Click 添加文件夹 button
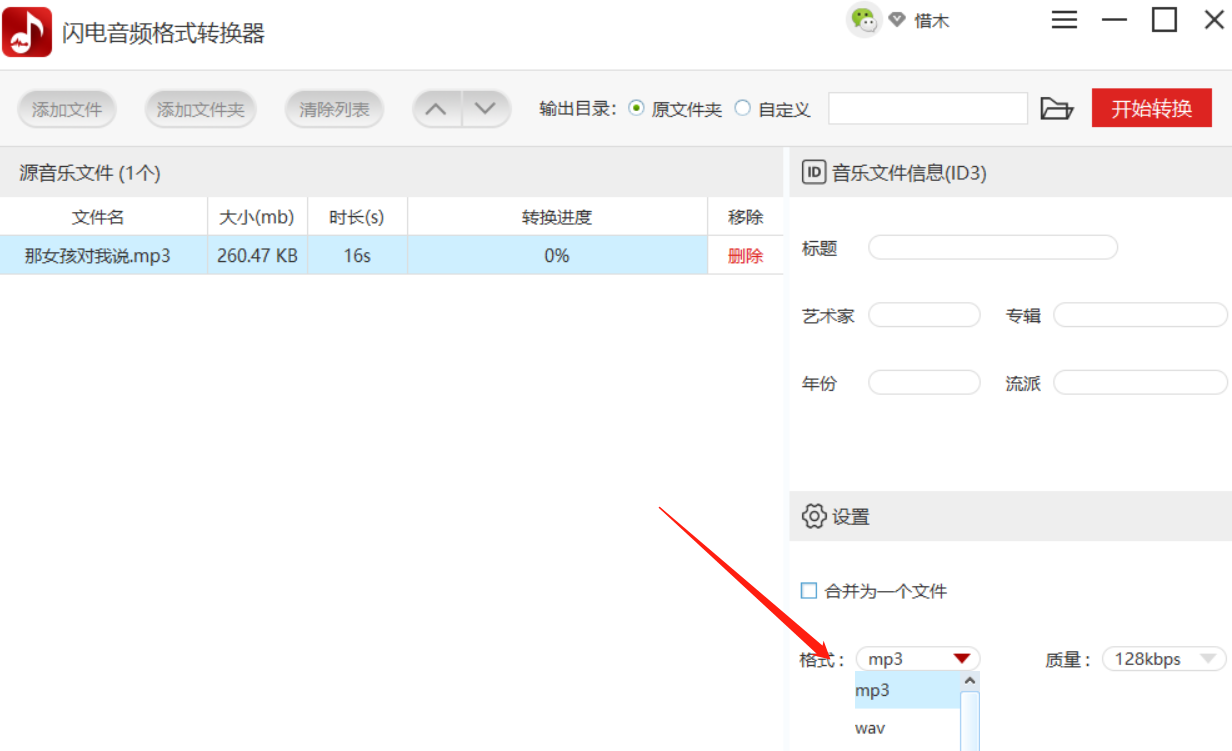 (200, 110)
